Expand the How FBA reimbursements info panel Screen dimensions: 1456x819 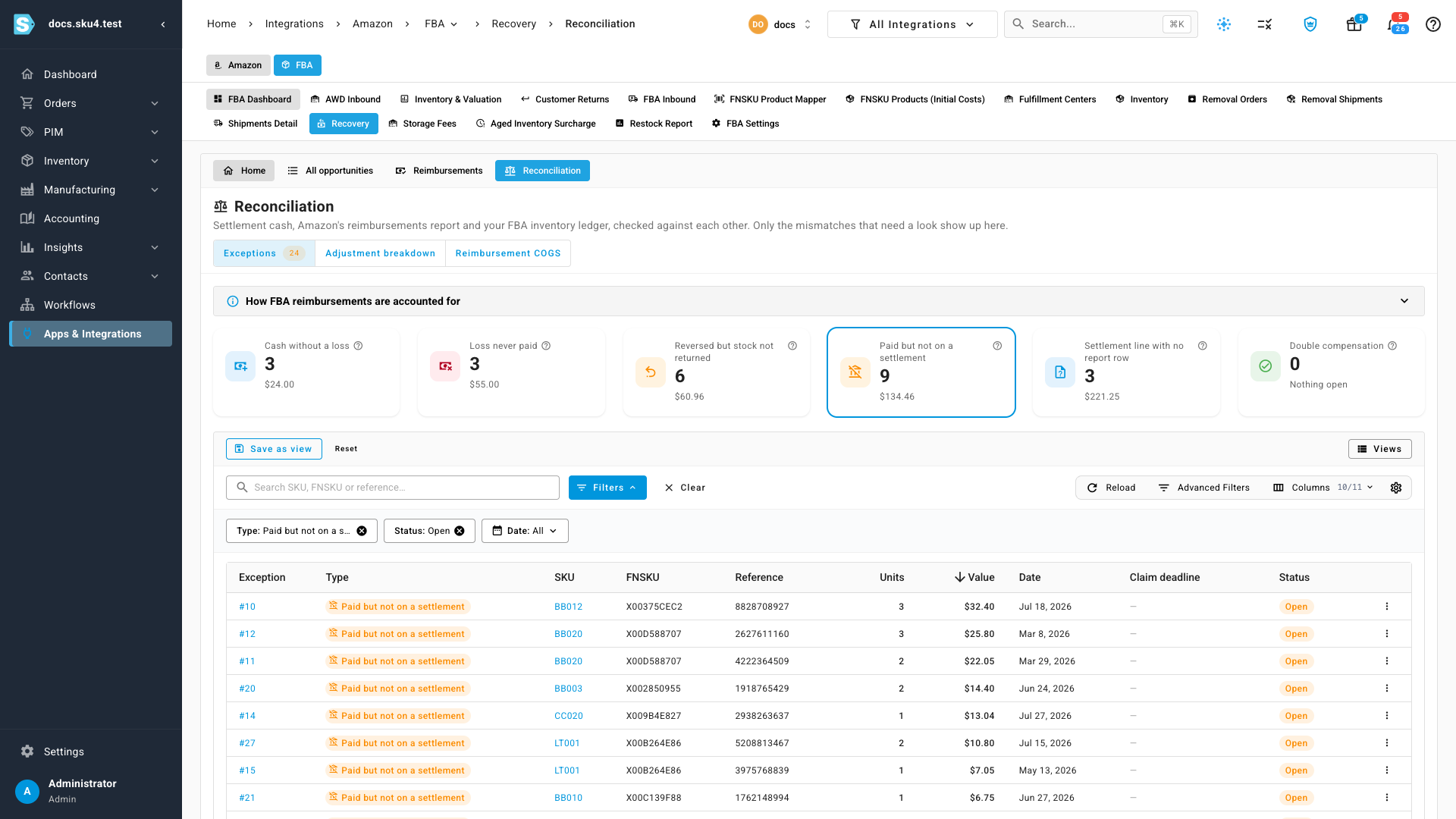pyautogui.click(x=818, y=301)
